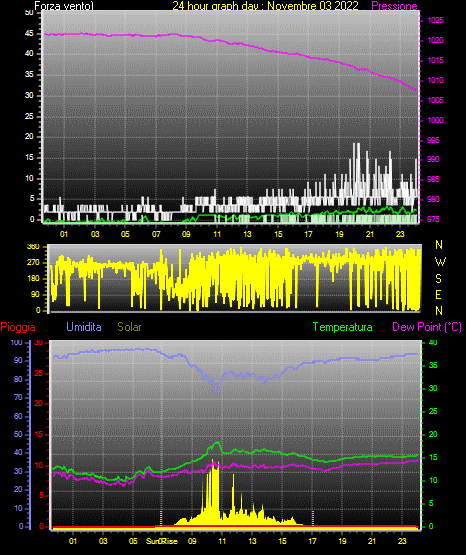
Task: Click hour 23 tick on wind graph
Action: coord(400,234)
